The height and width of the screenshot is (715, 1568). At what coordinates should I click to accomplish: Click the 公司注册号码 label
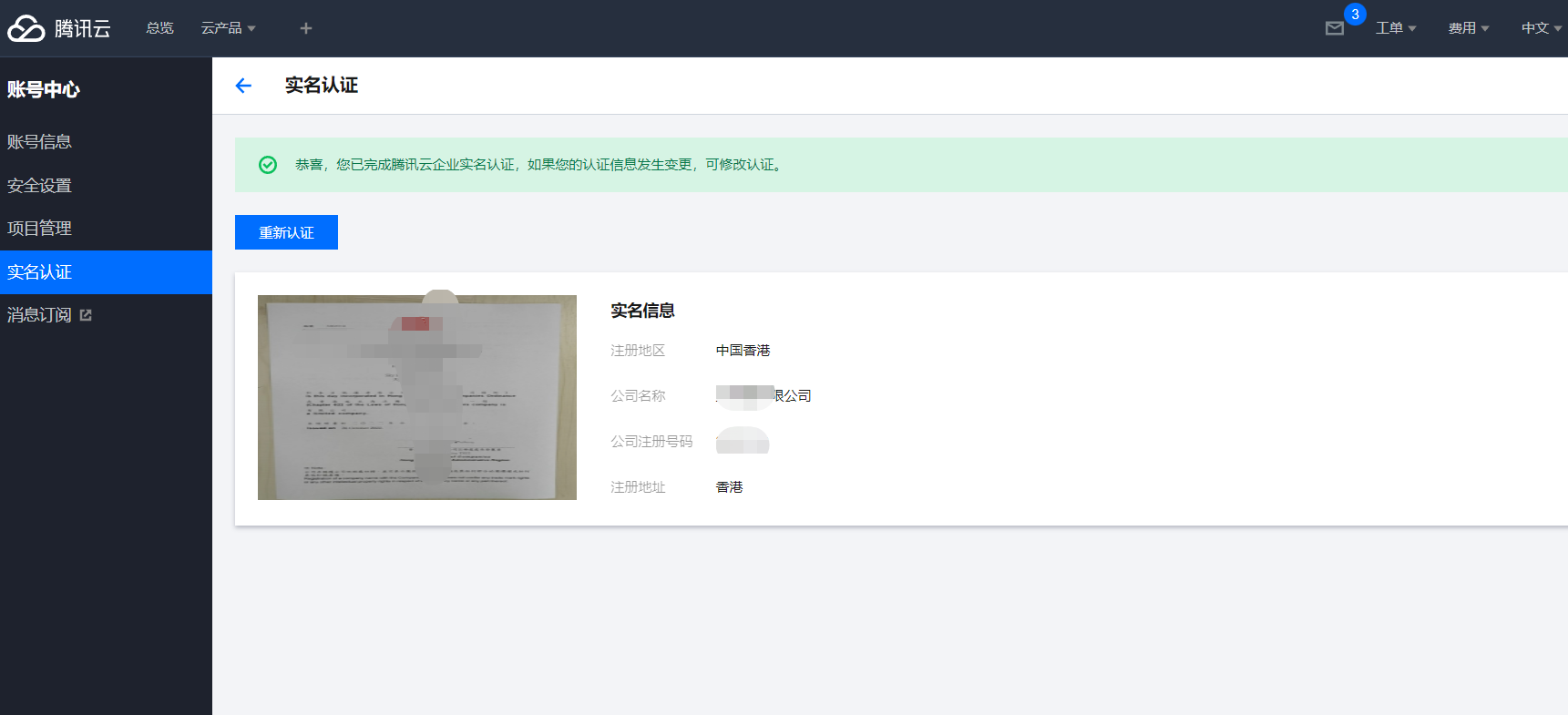point(651,442)
